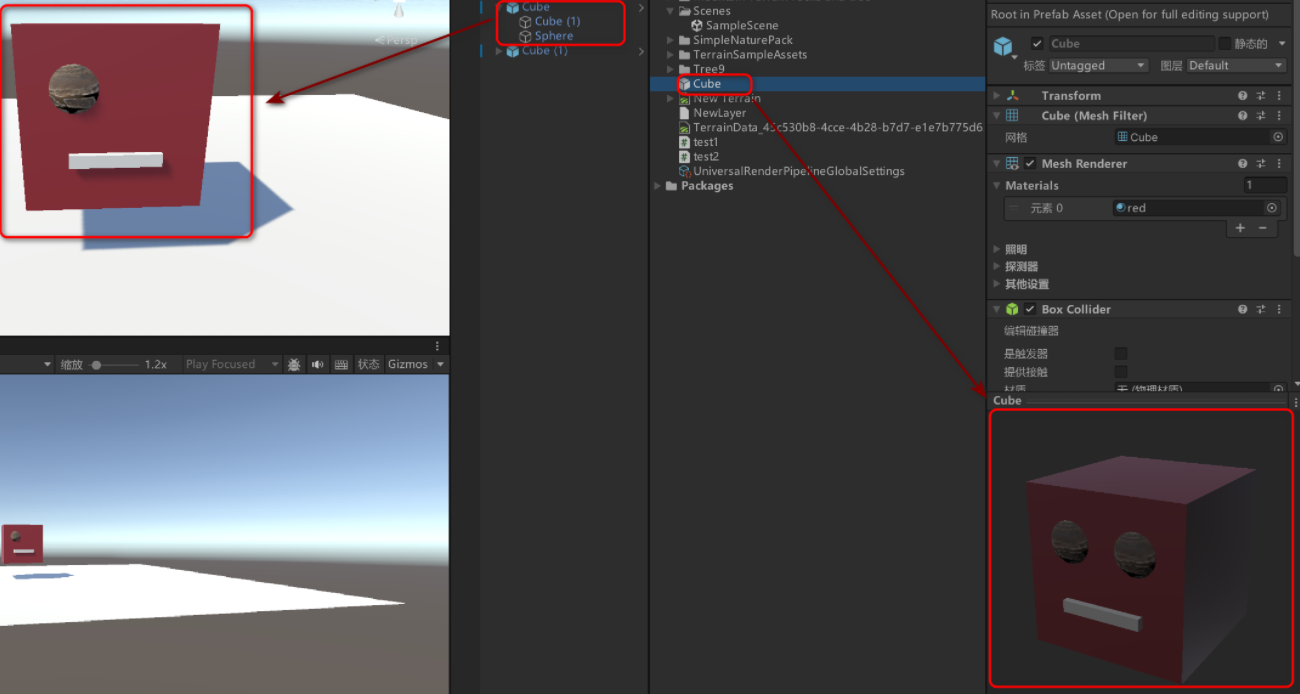Enable the 是触发器 trigger checkbox
This screenshot has height=694, width=1300.
tap(1121, 353)
